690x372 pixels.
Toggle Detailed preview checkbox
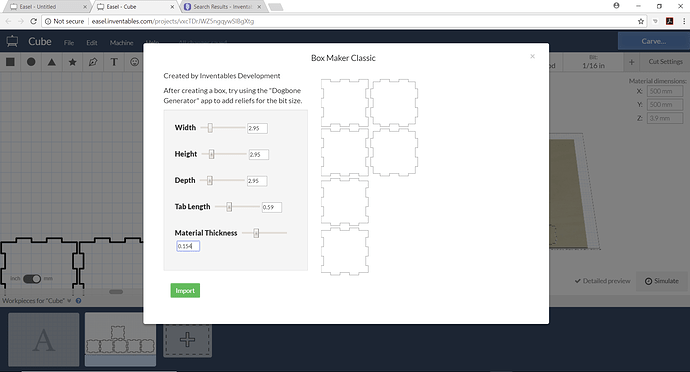tap(602, 281)
